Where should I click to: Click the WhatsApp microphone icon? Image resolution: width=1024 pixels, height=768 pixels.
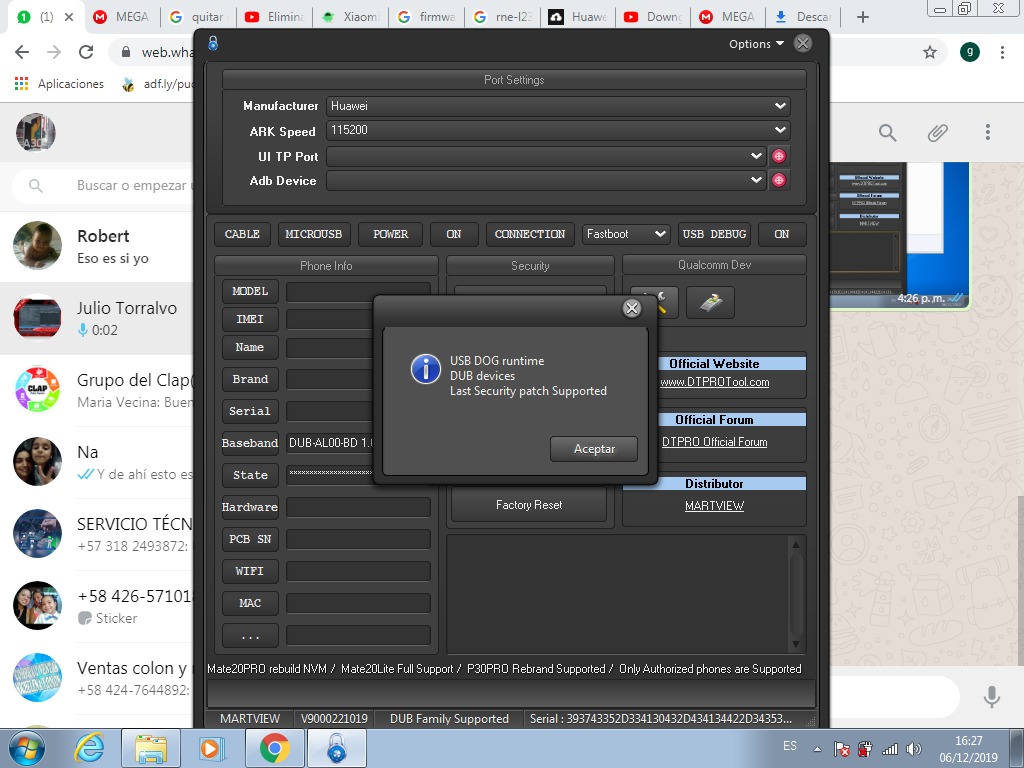[991, 696]
